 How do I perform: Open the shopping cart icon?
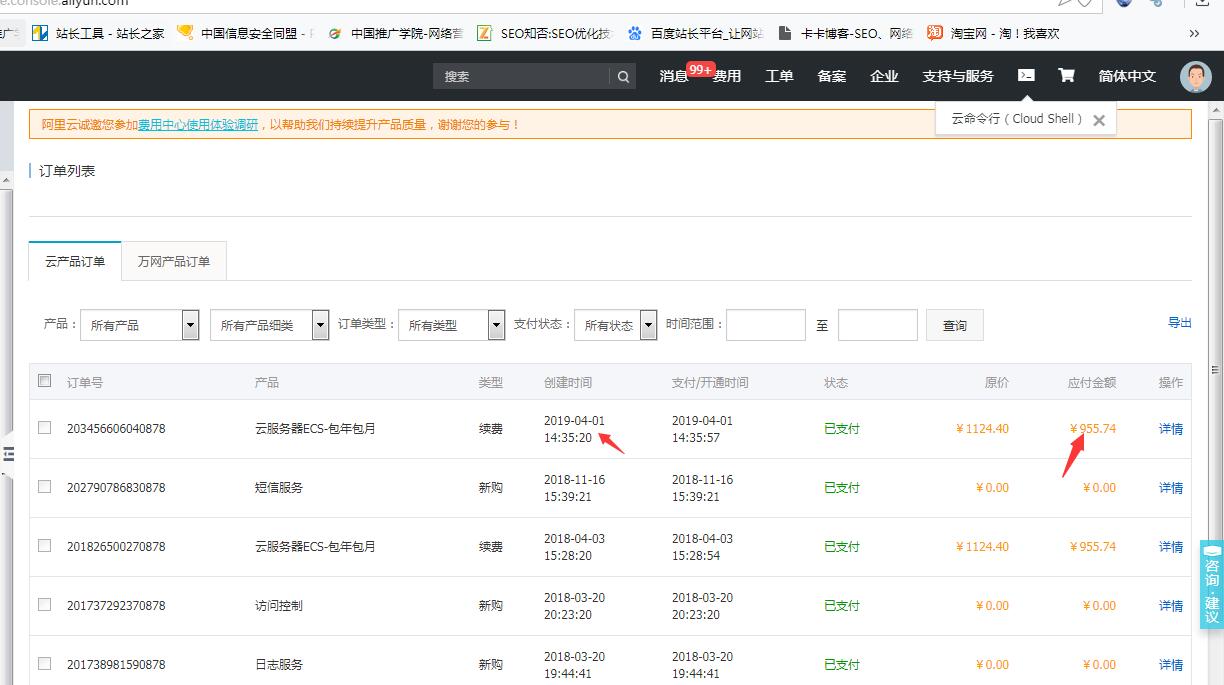[x=1066, y=75]
